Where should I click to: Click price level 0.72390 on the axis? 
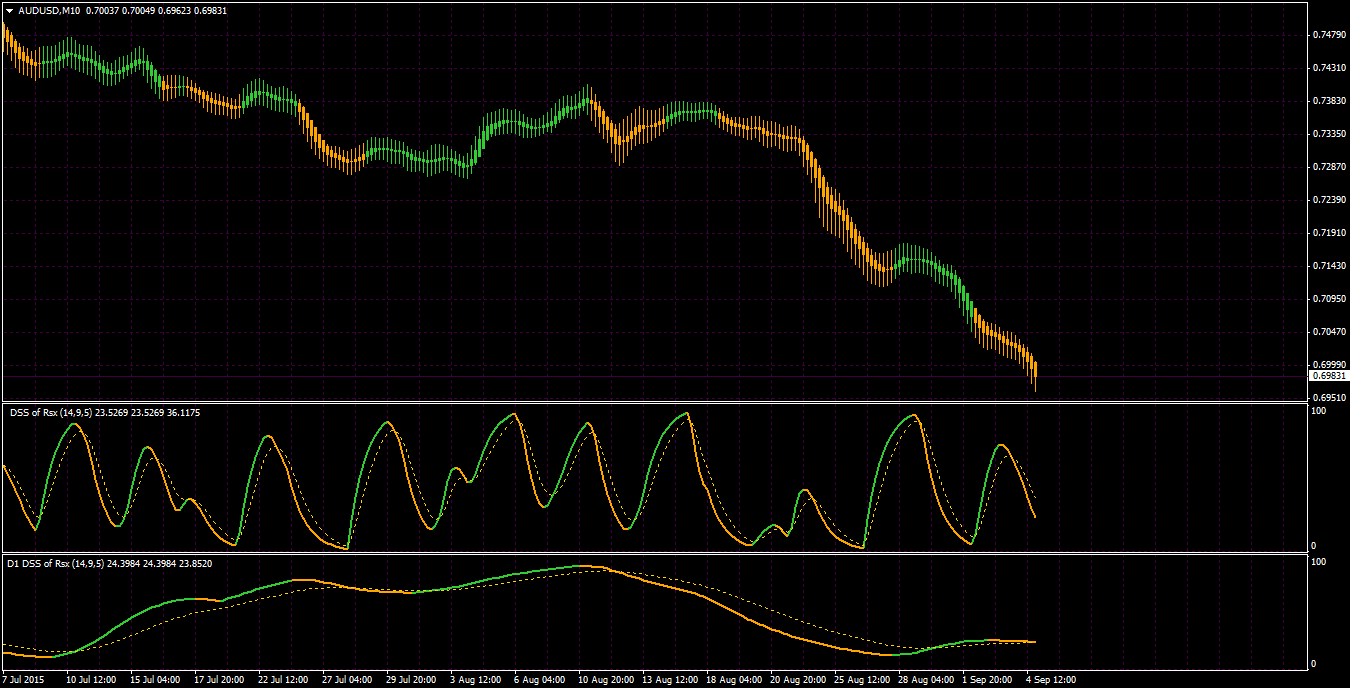click(x=1328, y=200)
